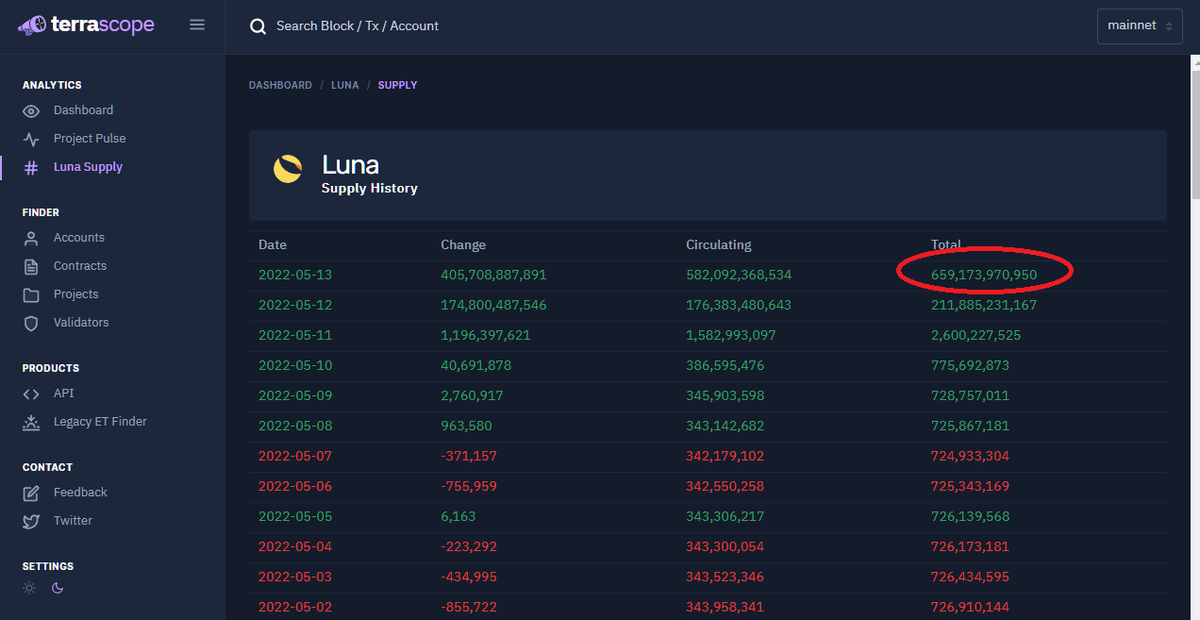Click the Change column header
This screenshot has width=1200, height=620.
463,245
